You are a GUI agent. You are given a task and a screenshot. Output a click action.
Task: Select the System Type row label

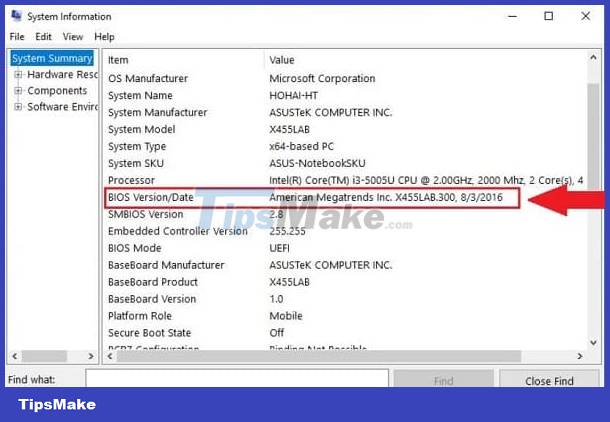click(137, 147)
